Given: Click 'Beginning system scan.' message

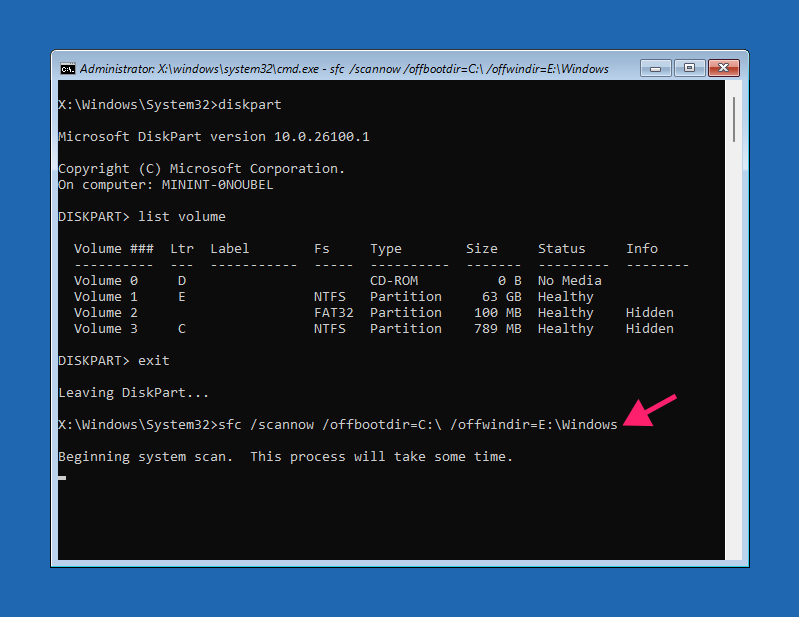Looking at the screenshot, I should pos(146,457).
